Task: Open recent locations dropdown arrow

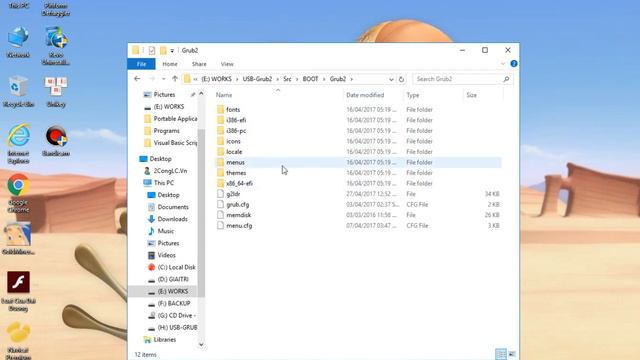Action: coord(164,79)
